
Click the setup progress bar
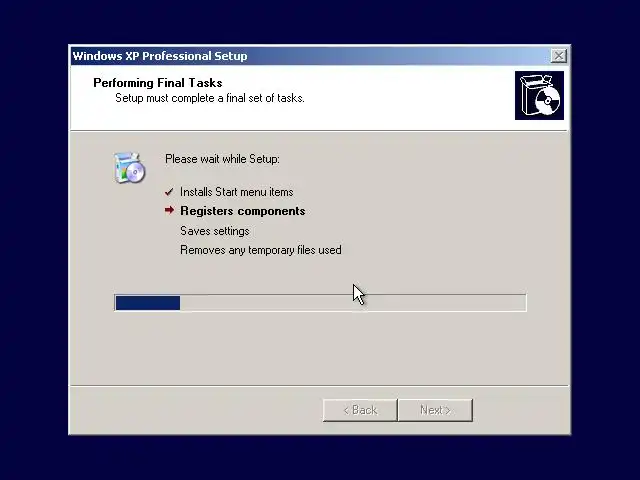(x=320, y=303)
